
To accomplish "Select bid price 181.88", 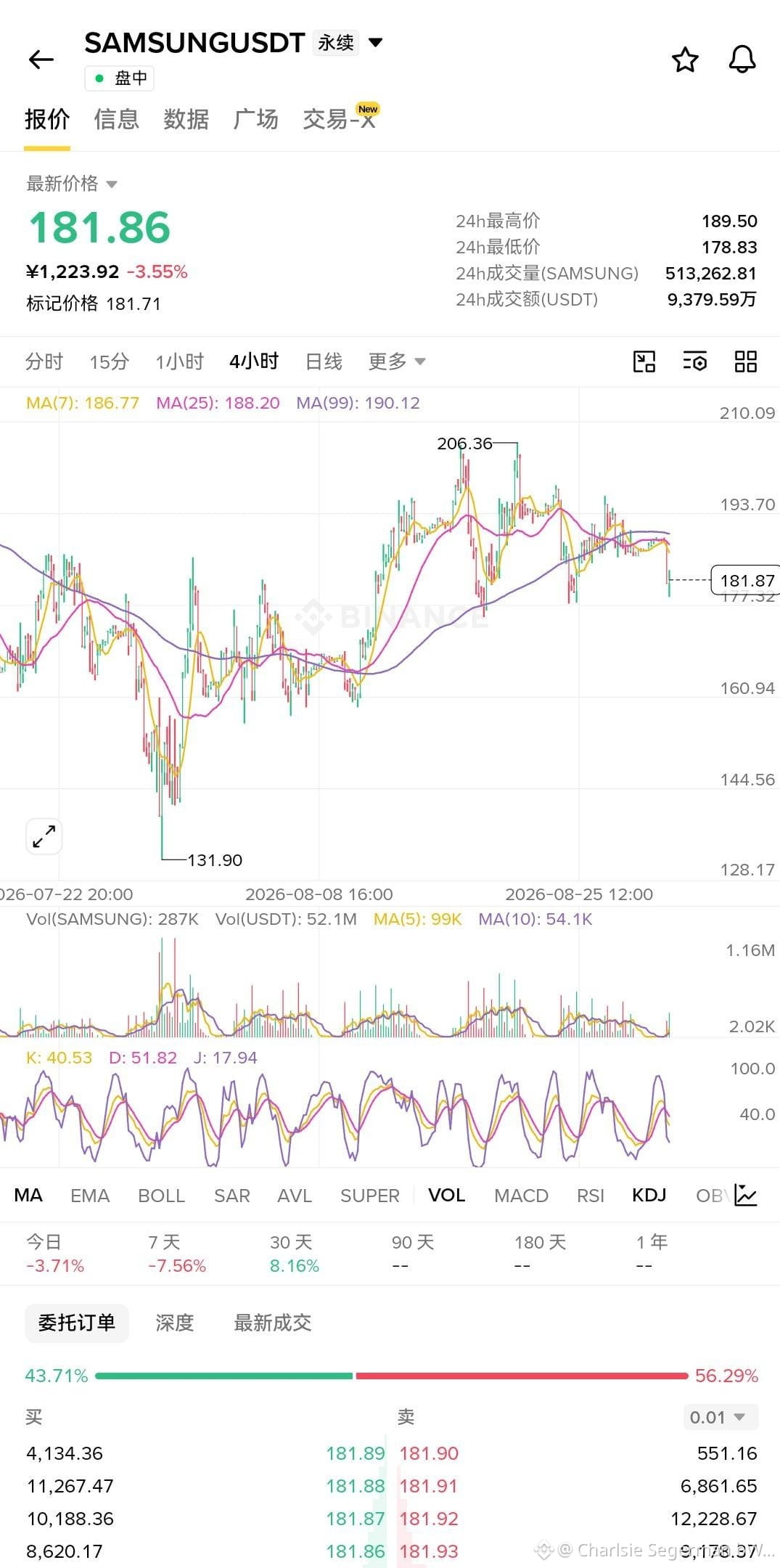I will (x=355, y=1486).
